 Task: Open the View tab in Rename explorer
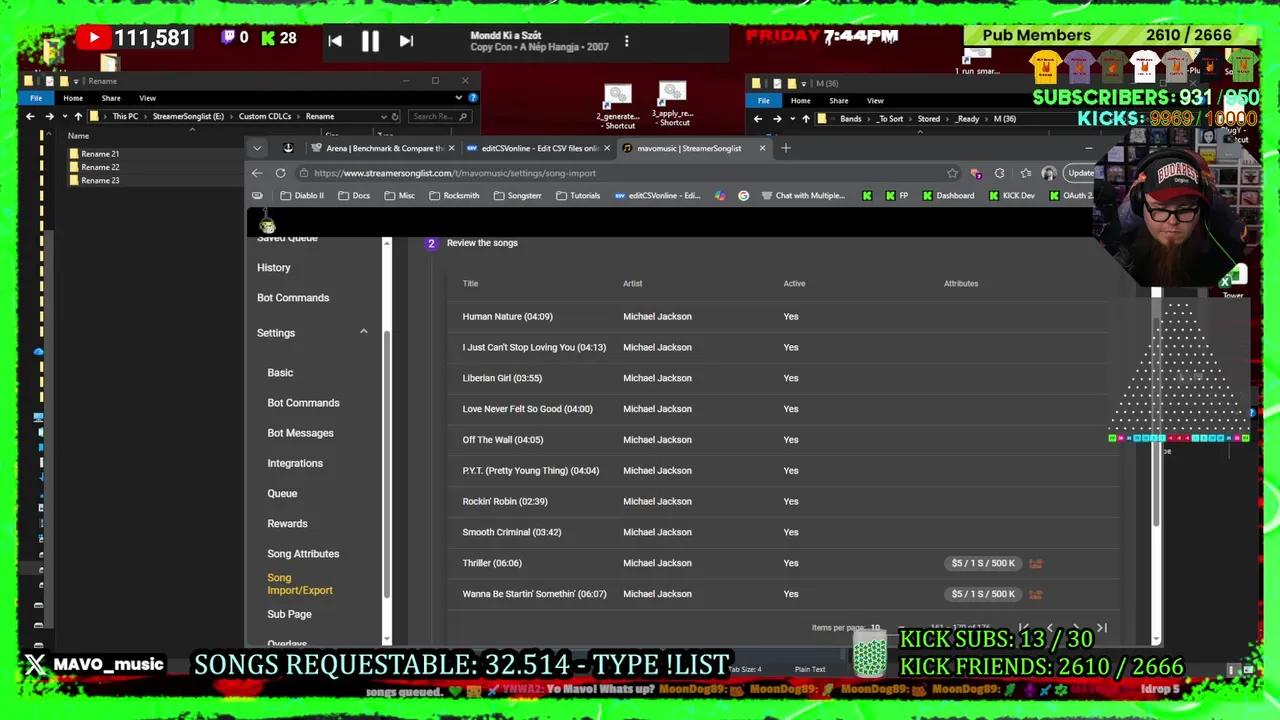[x=147, y=98]
